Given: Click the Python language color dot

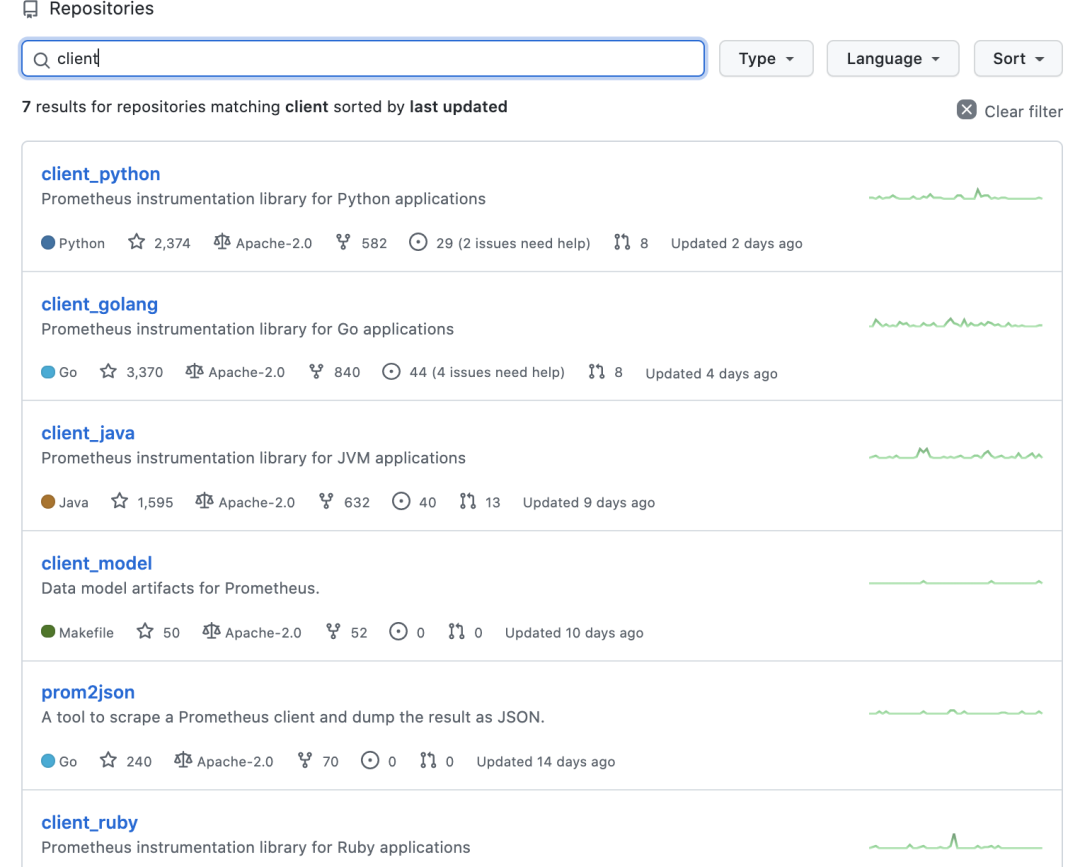Looking at the screenshot, I should (x=48, y=243).
